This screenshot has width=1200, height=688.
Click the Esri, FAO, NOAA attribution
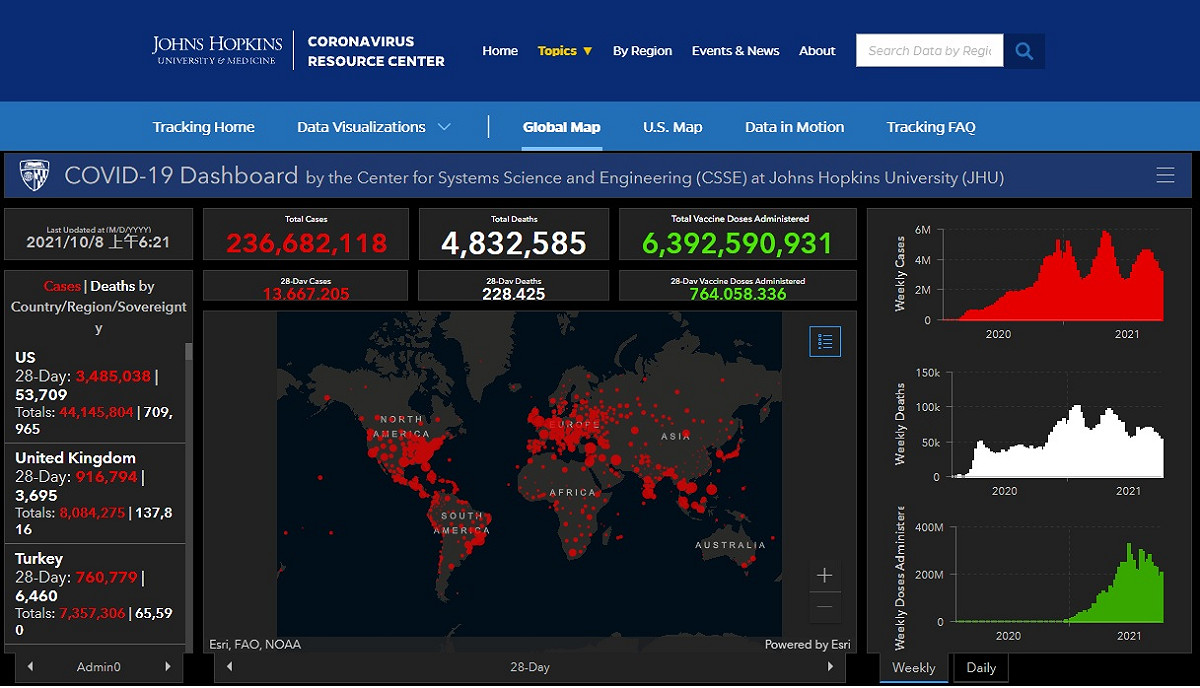click(255, 644)
